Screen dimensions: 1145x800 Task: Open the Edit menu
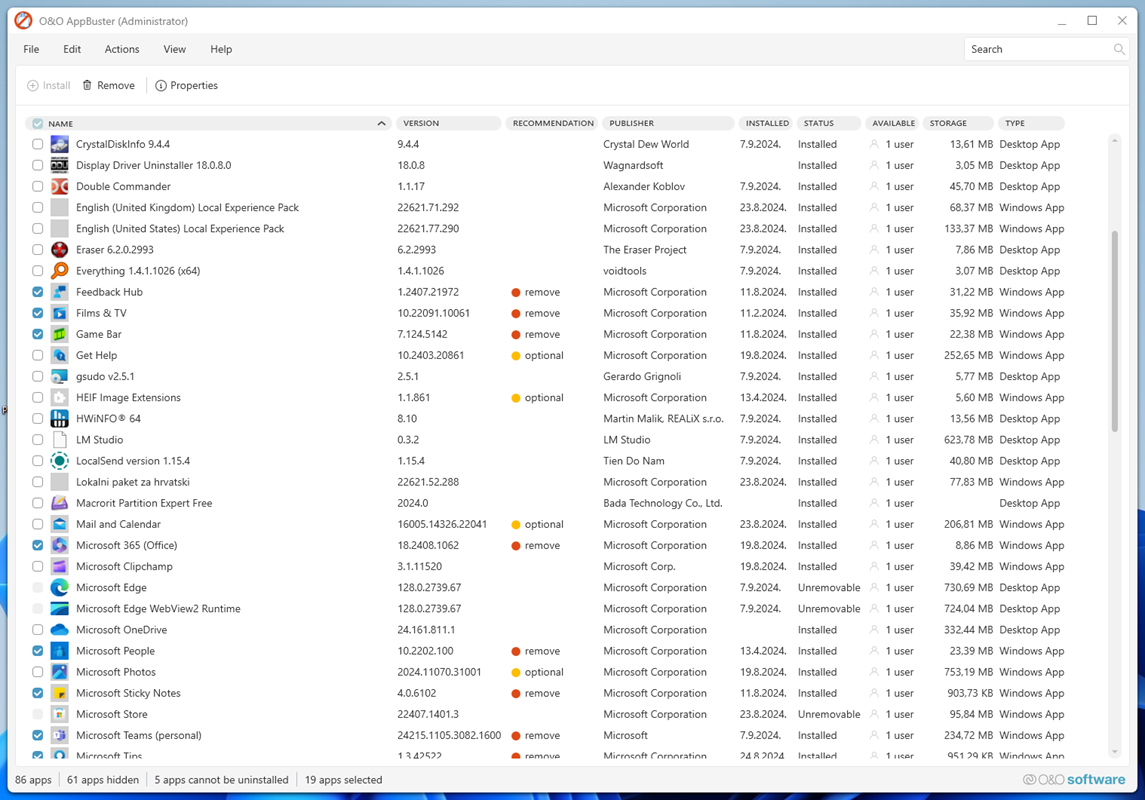point(72,50)
